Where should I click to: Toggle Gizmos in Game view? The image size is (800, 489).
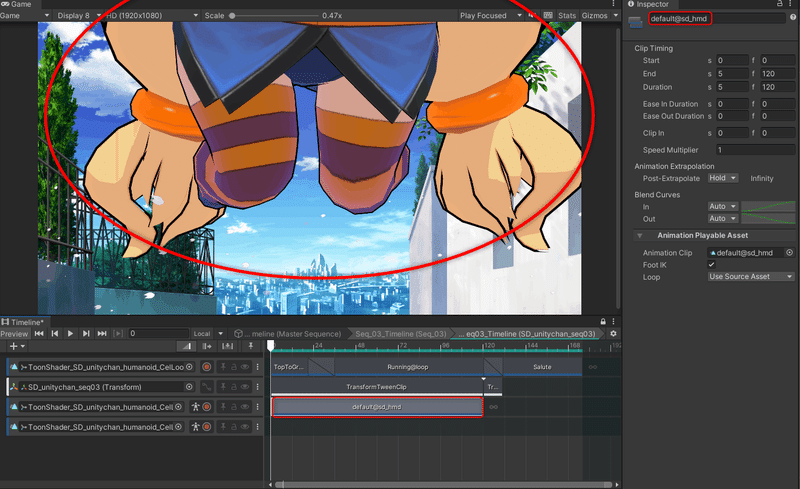(x=594, y=15)
